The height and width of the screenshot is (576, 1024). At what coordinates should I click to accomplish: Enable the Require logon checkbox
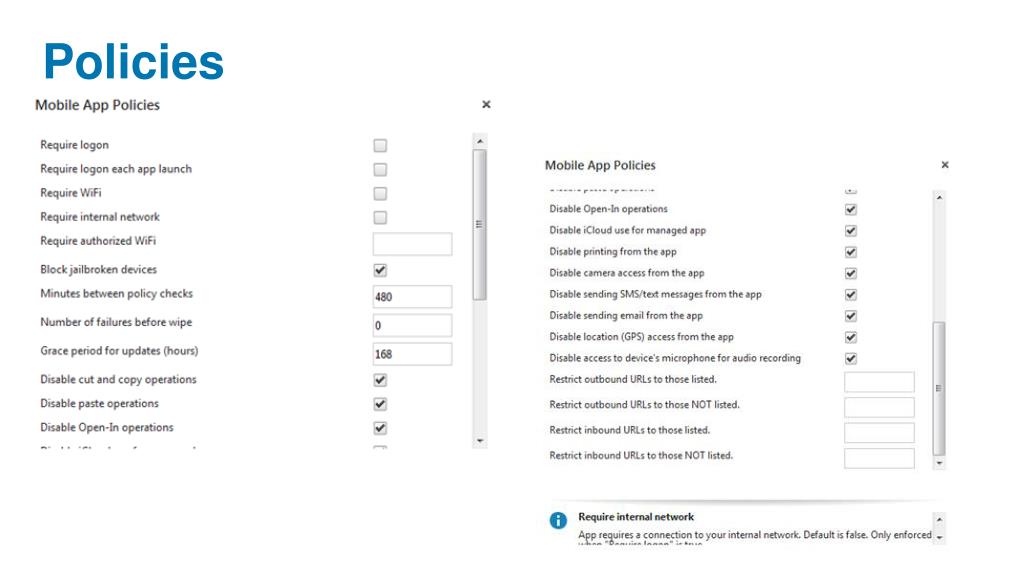(x=380, y=146)
